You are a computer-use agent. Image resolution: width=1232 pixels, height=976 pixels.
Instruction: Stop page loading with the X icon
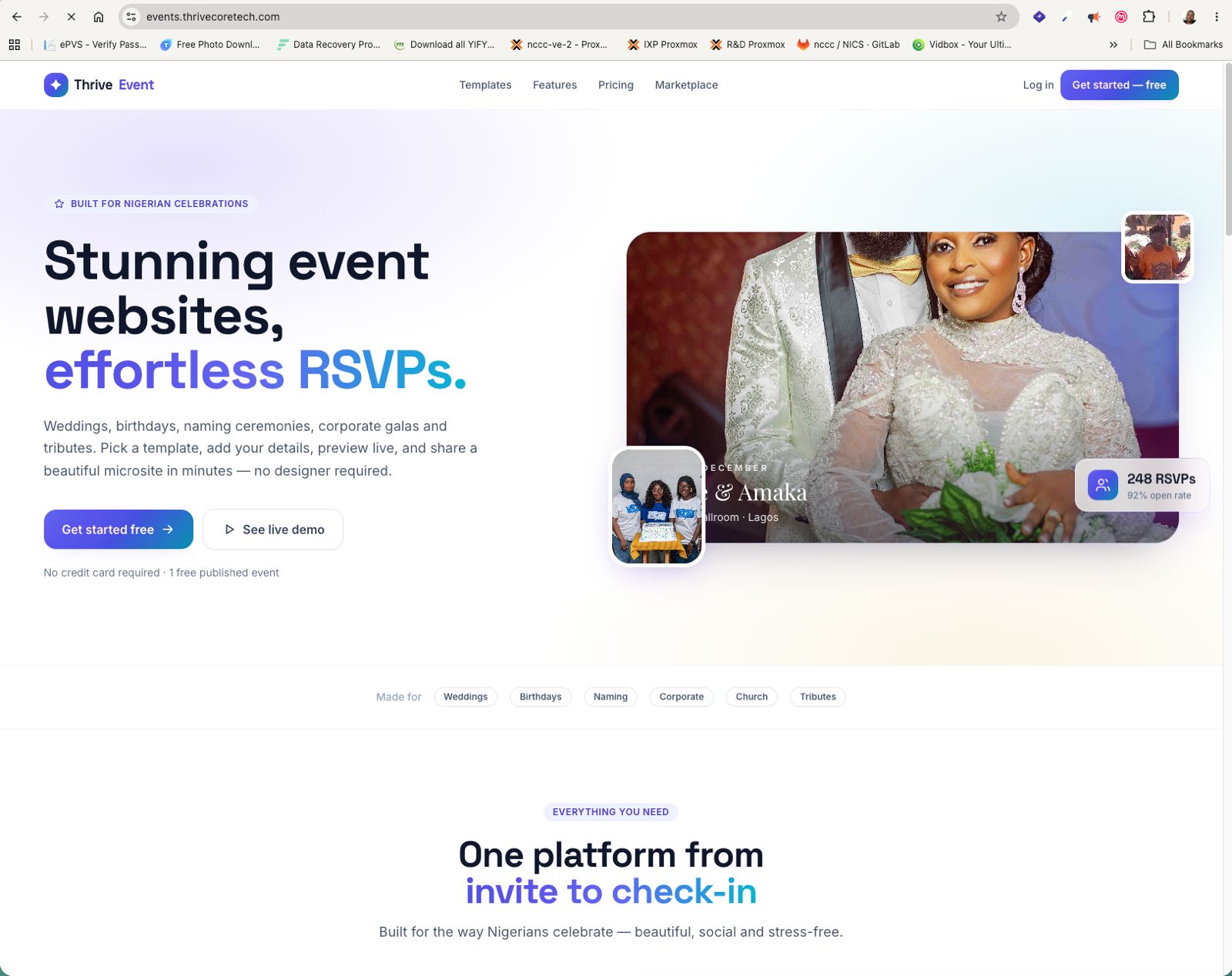(x=71, y=16)
